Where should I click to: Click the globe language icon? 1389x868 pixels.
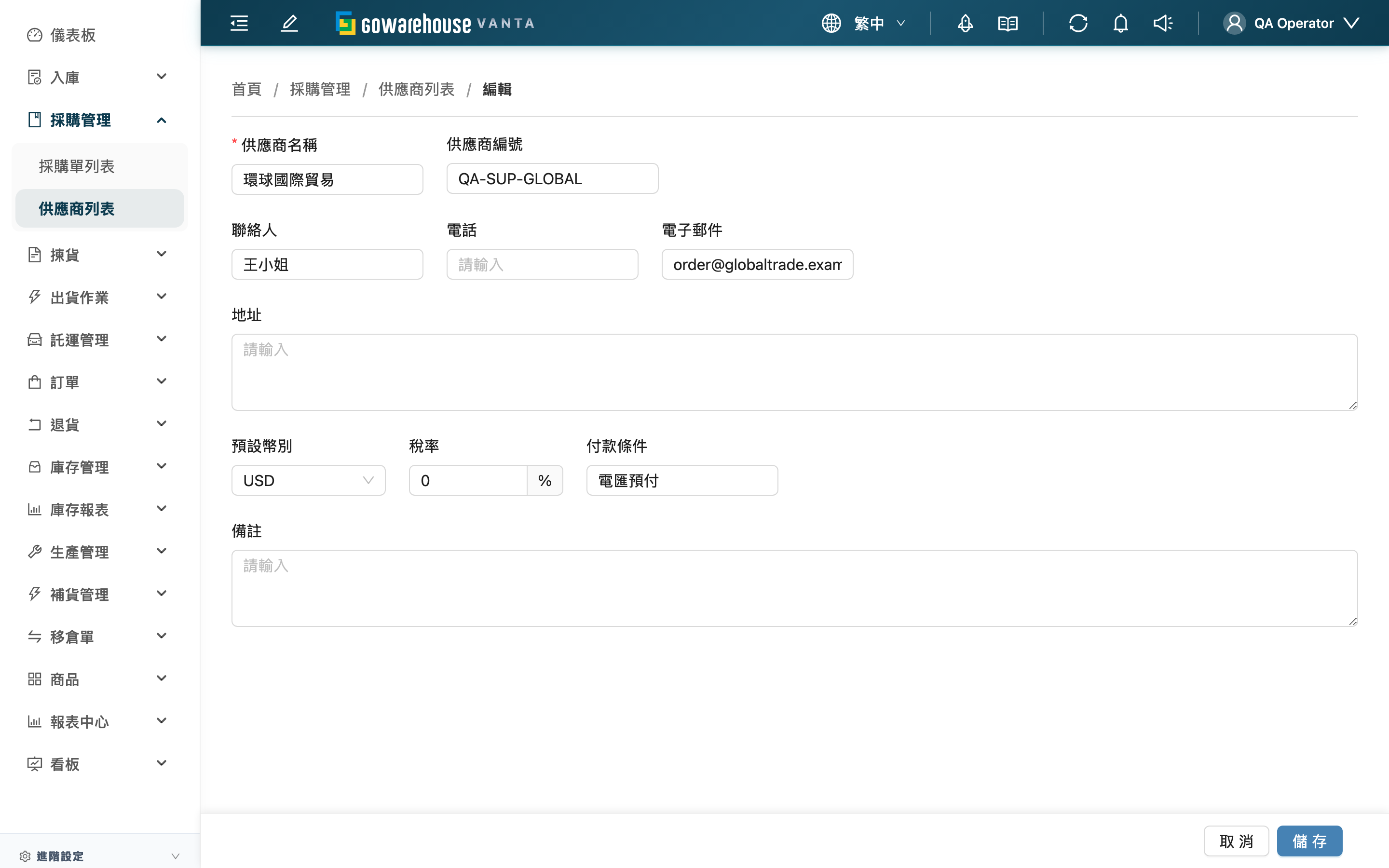[831, 23]
